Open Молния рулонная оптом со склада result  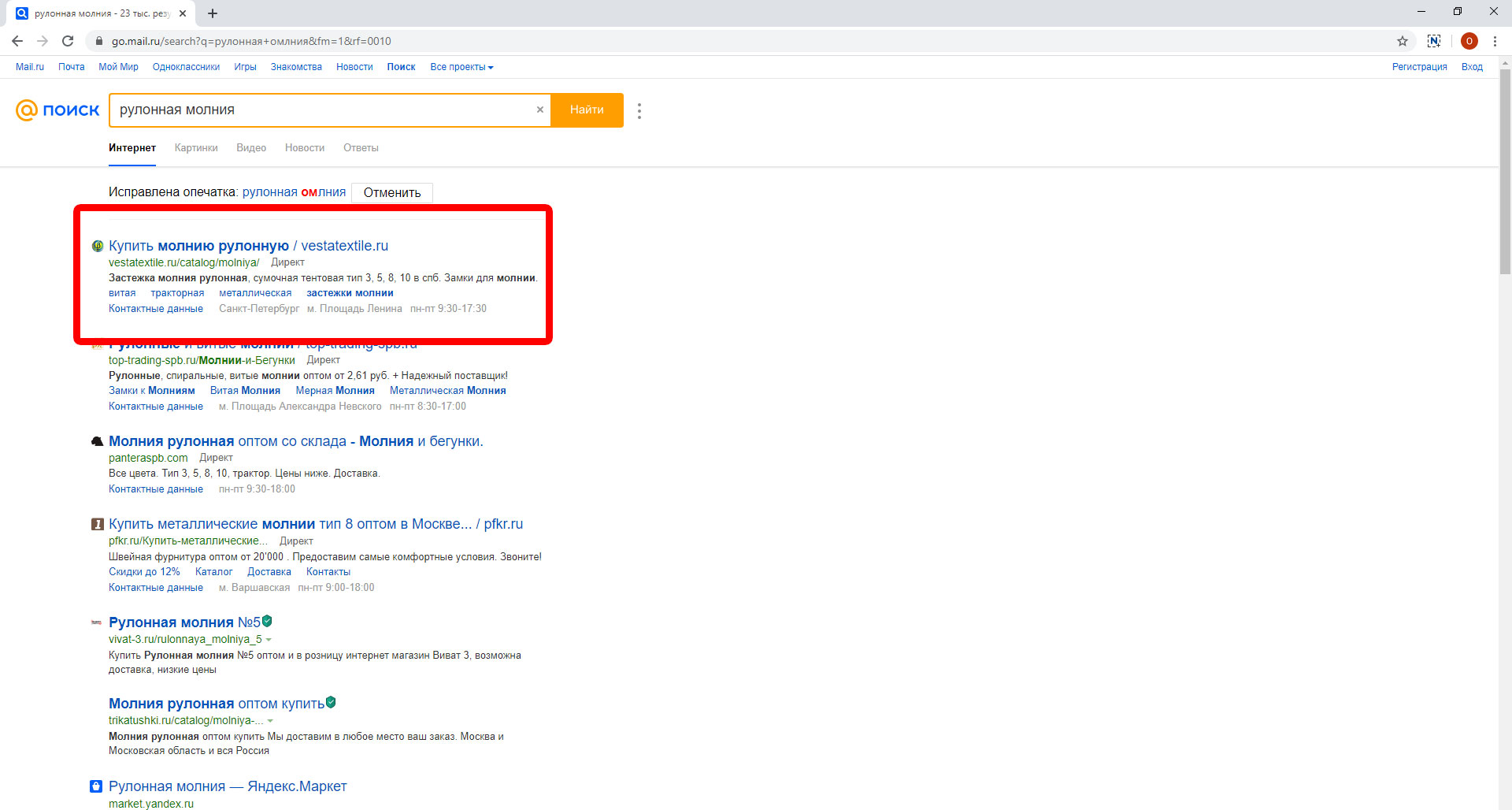pyautogui.click(x=296, y=441)
